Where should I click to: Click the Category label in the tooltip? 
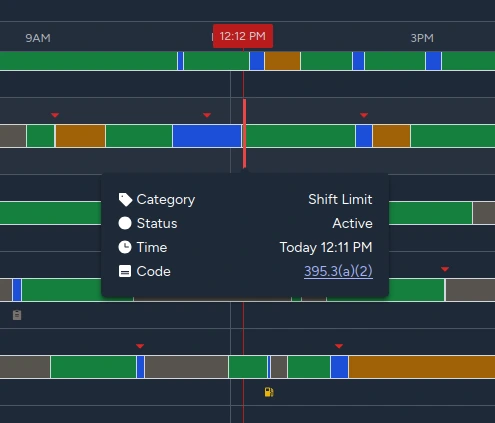pyautogui.click(x=166, y=200)
